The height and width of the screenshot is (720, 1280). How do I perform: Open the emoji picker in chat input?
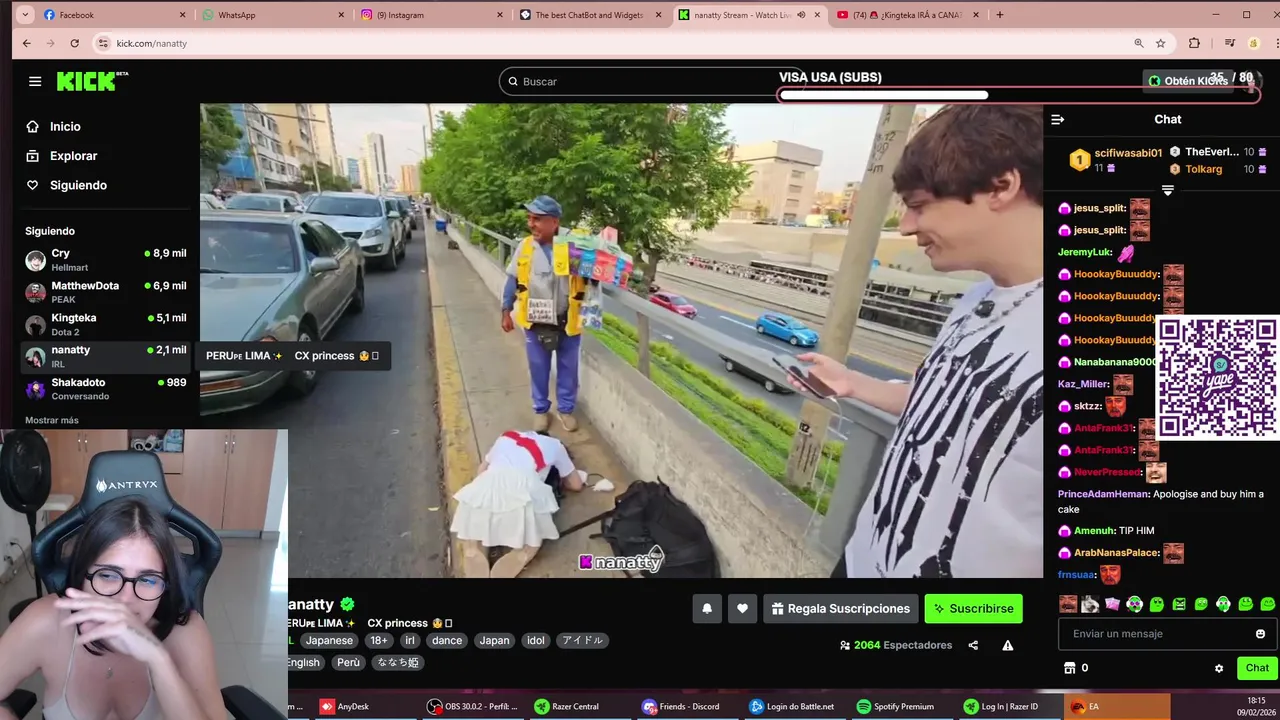1260,634
